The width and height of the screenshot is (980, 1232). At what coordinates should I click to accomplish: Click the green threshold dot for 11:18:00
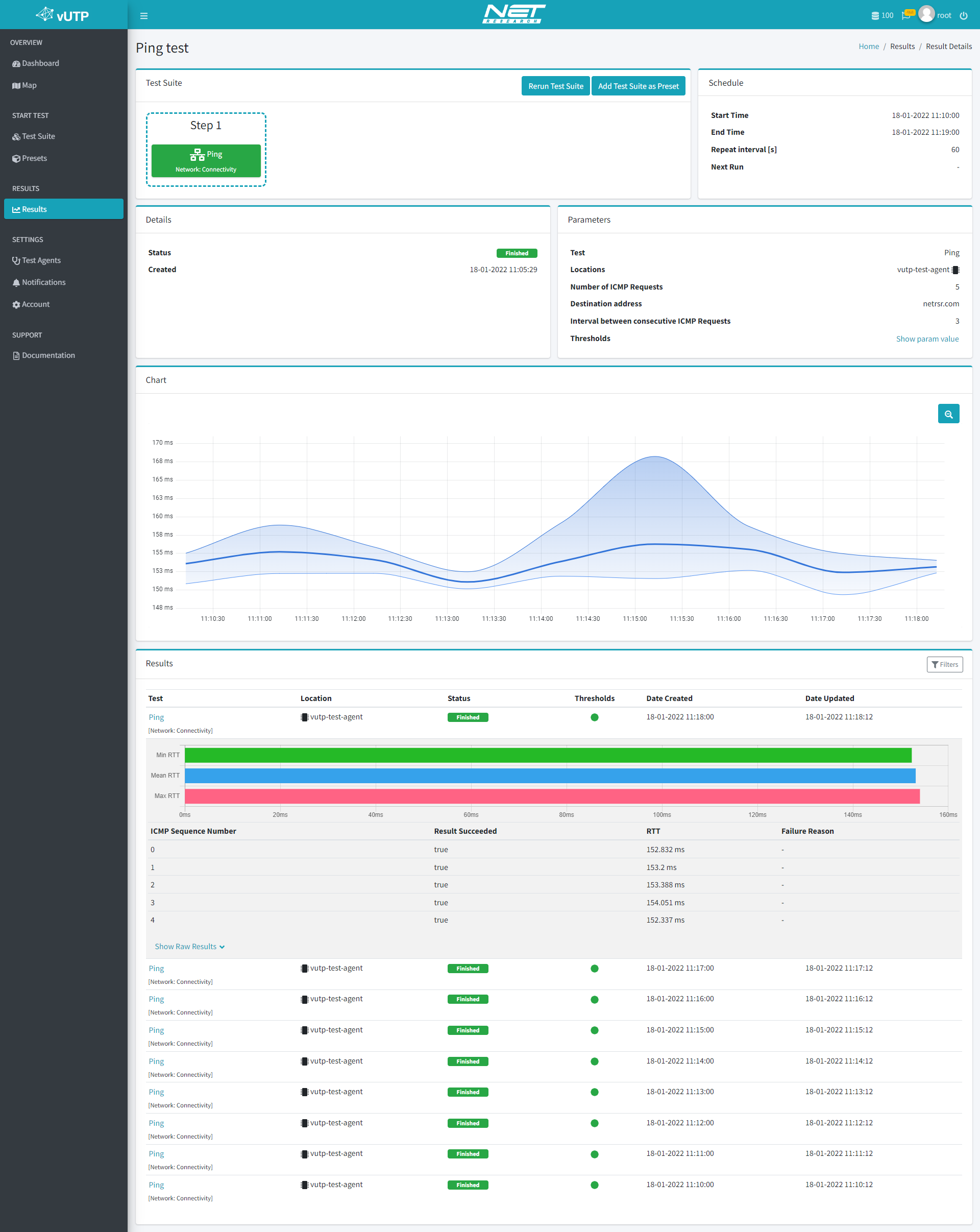tap(594, 717)
